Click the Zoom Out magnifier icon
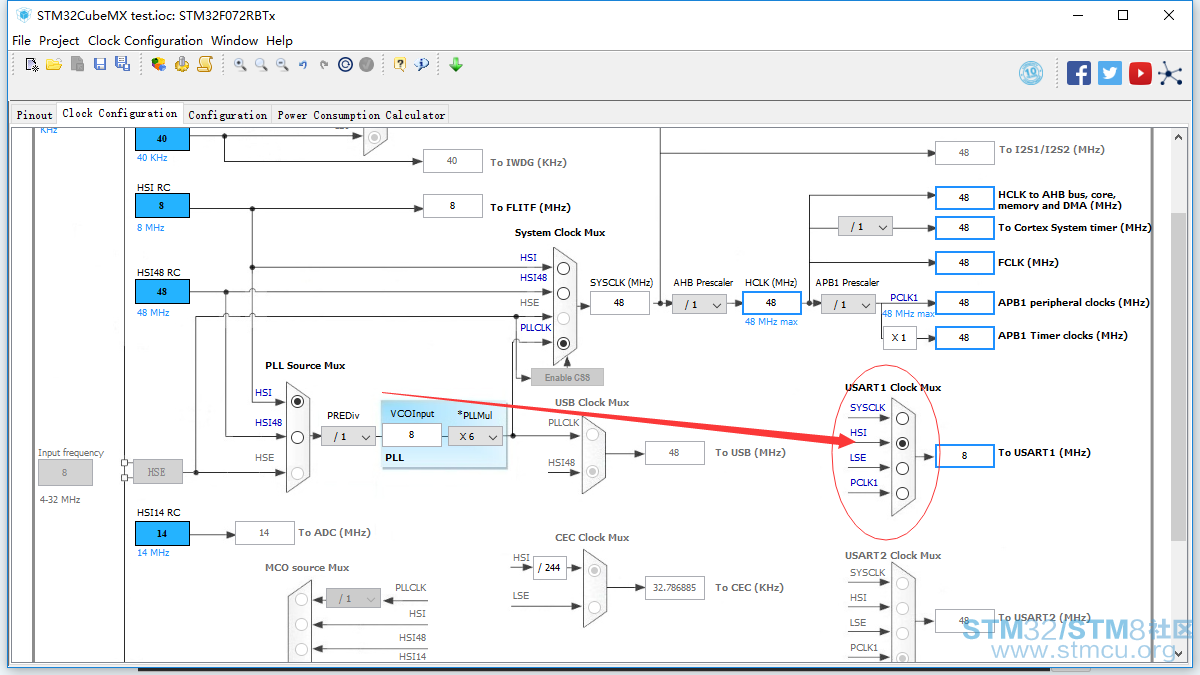 pyautogui.click(x=282, y=64)
